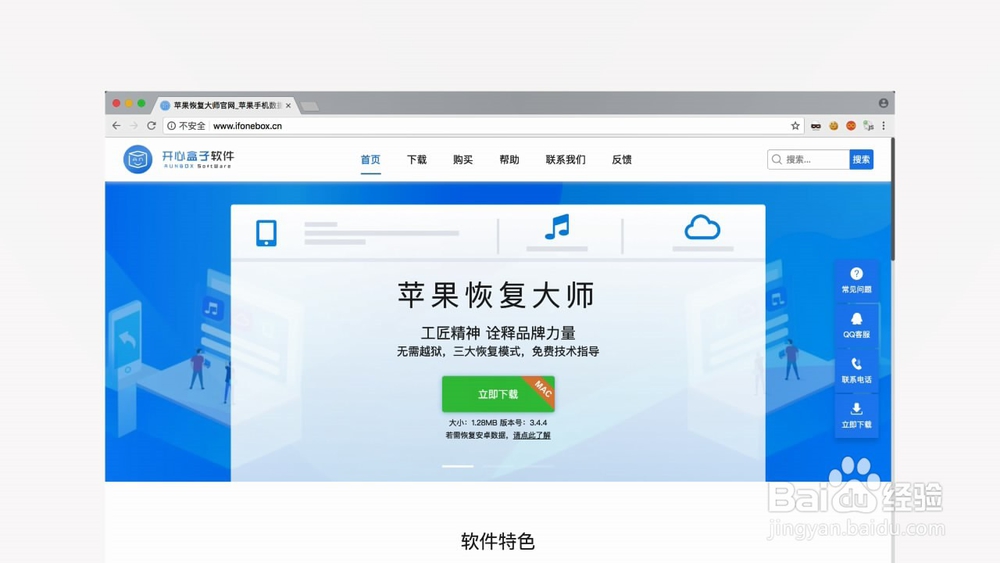Open the Chrome profile avatar icon
The image size is (1000, 563).
click(x=883, y=103)
